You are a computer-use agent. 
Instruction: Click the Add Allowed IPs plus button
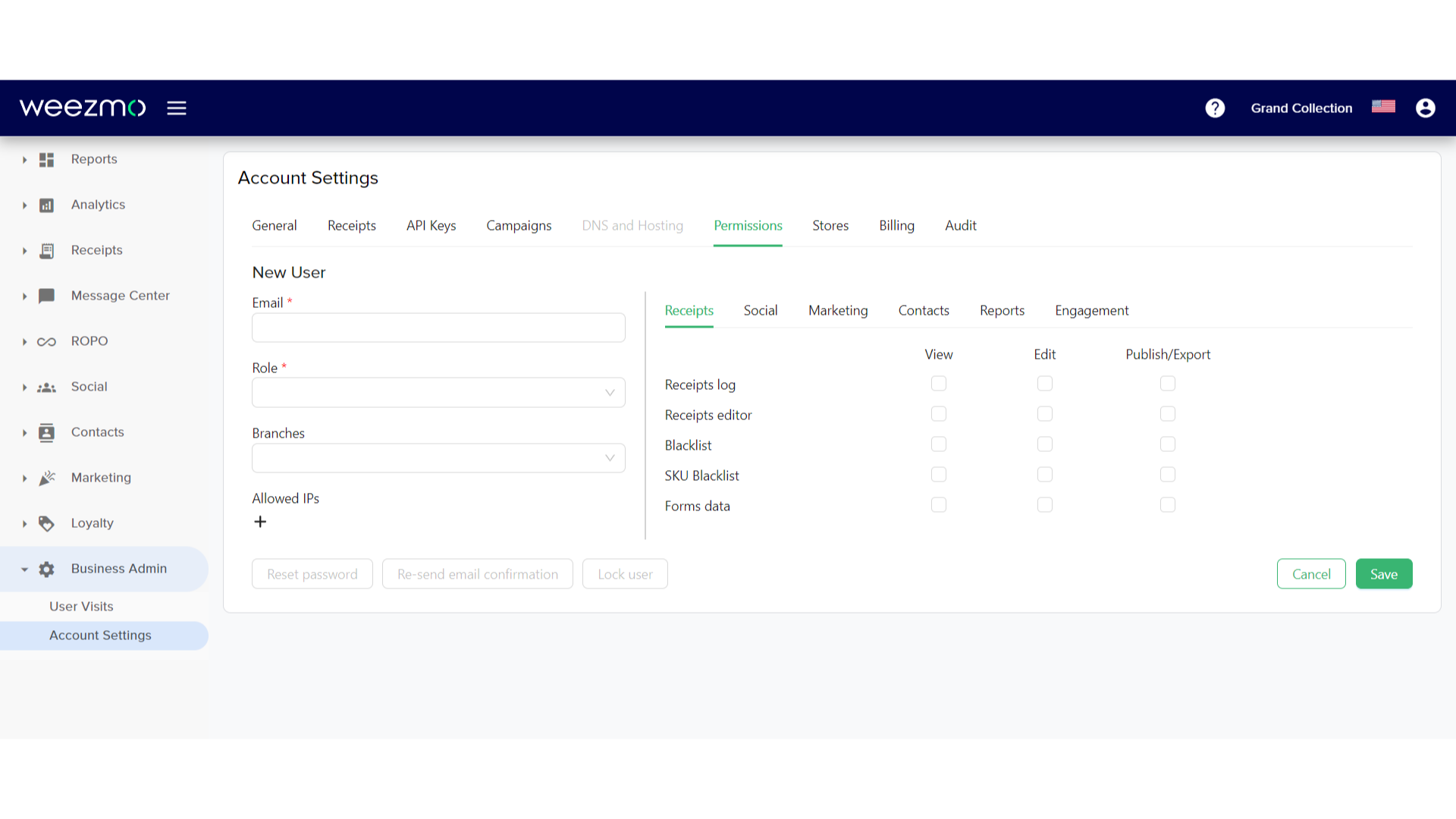pyautogui.click(x=260, y=520)
